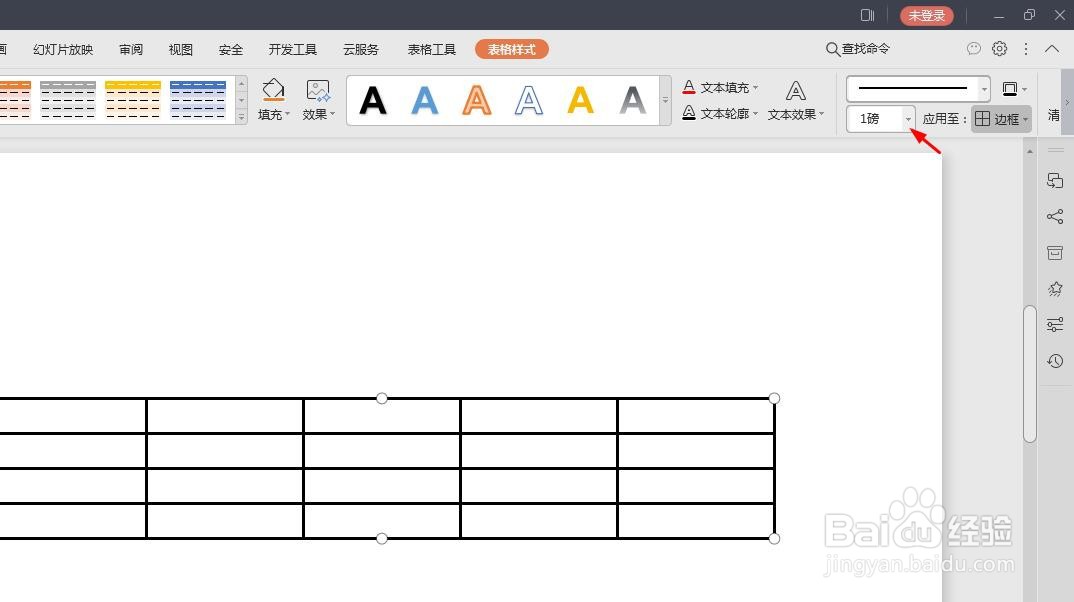Click the vertical scrollbar thumb
Viewport: 1074px width, 602px height.
(x=1029, y=374)
